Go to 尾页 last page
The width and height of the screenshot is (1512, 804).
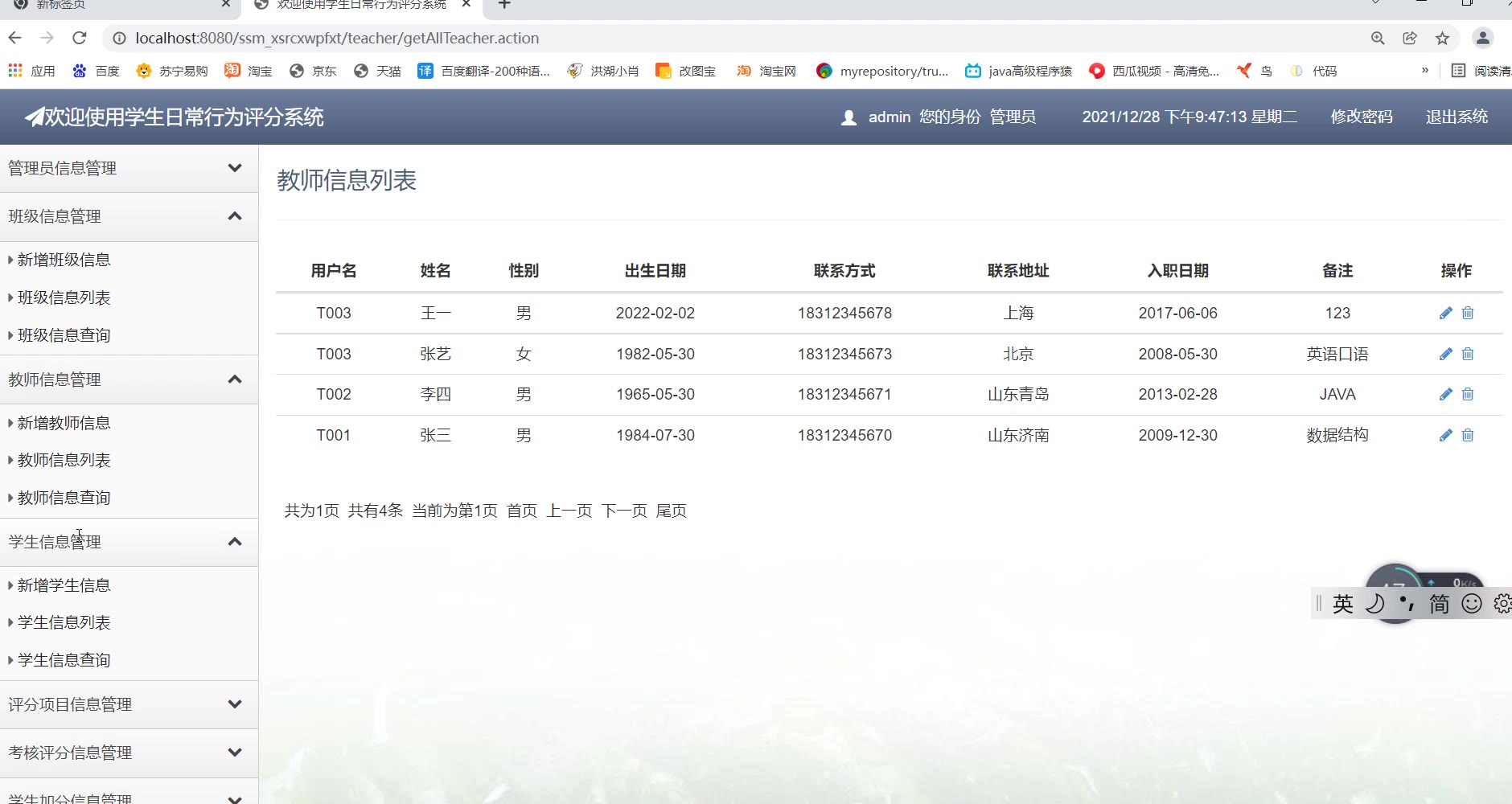[672, 511]
